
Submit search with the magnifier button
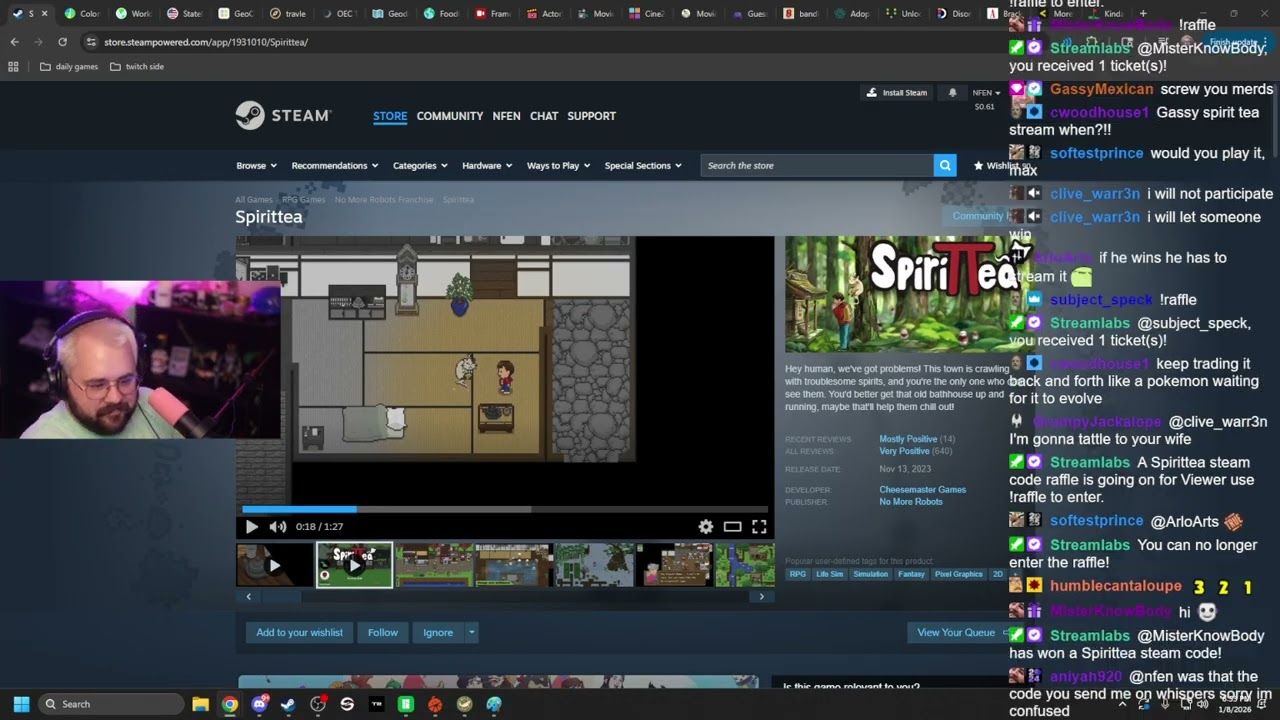(x=945, y=166)
